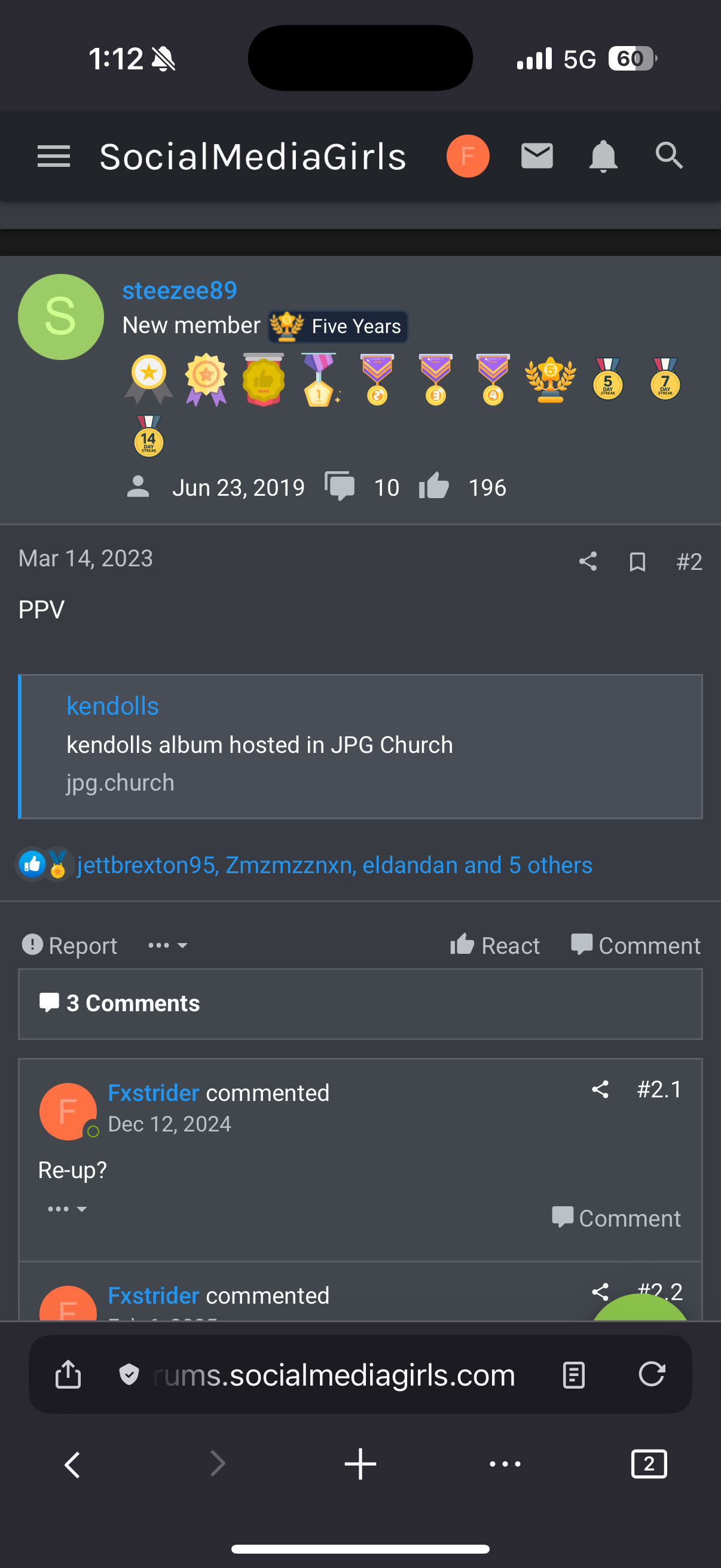Open the steezee89 profile link
The height and width of the screenshot is (1568, 721).
click(179, 291)
